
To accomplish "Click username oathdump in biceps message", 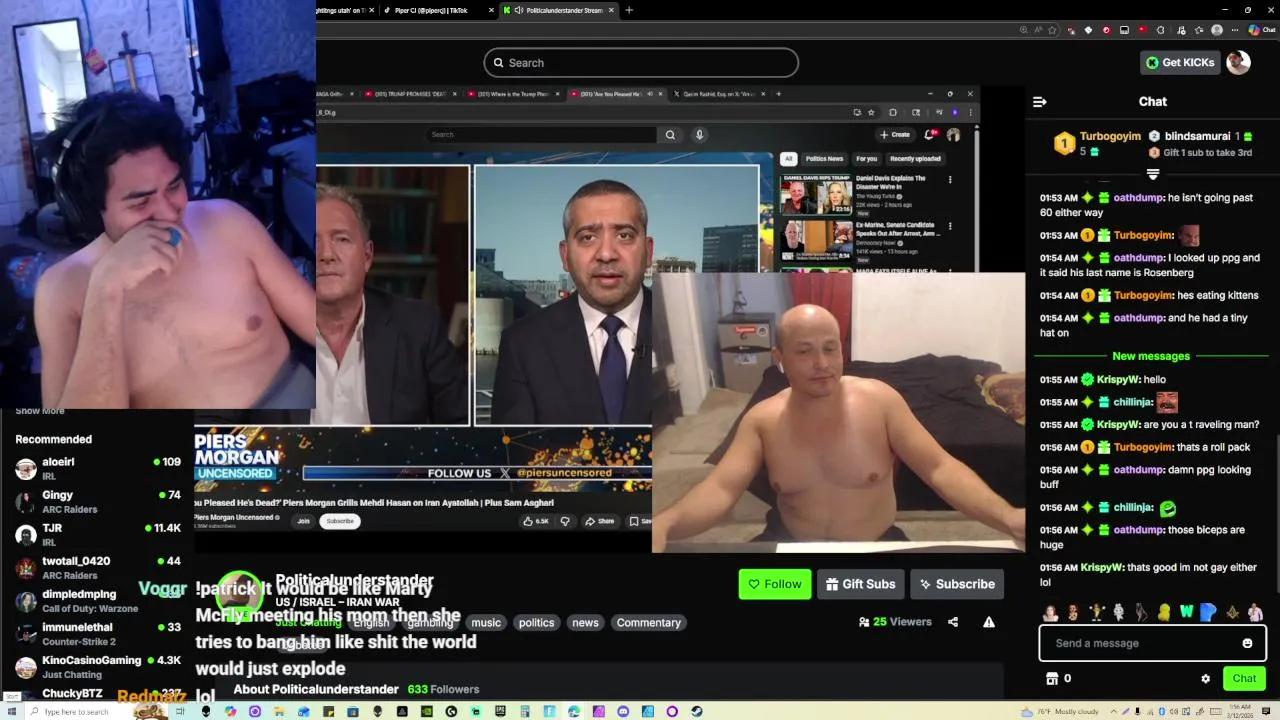I will (1139, 530).
